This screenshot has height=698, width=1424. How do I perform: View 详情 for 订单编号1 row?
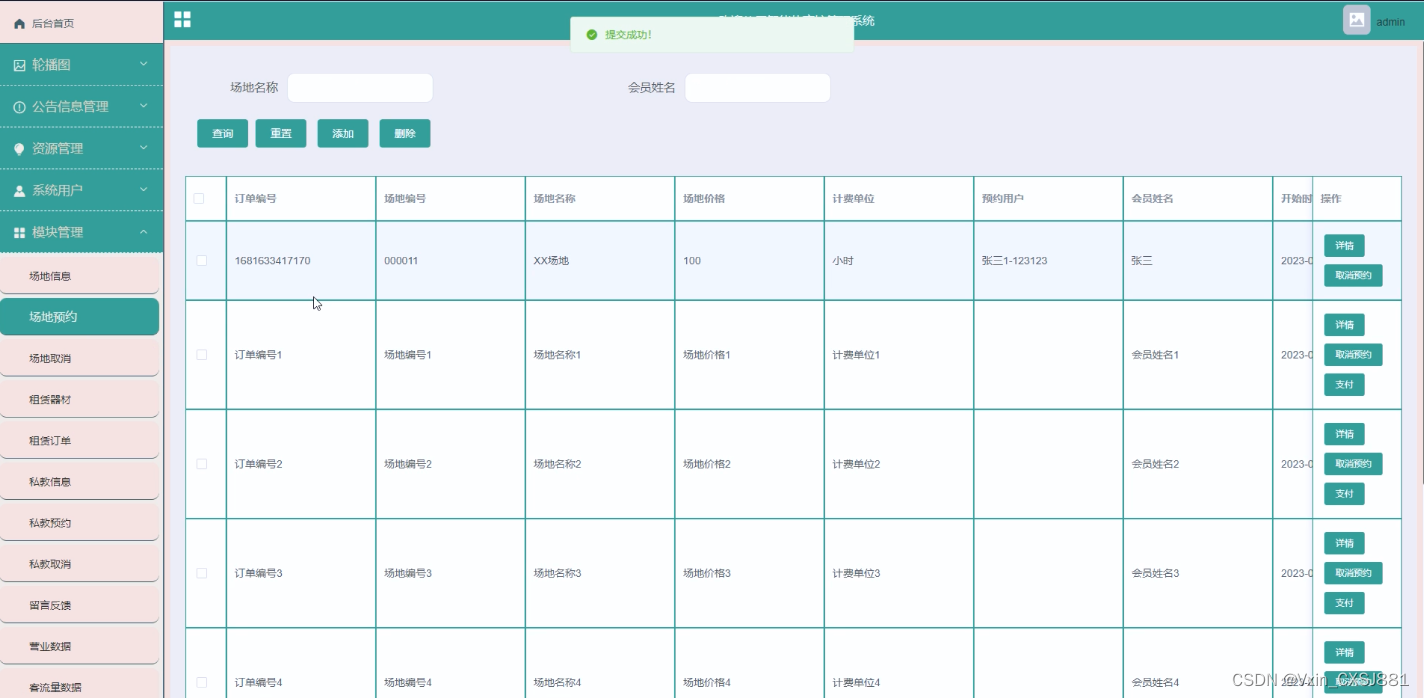1344,325
